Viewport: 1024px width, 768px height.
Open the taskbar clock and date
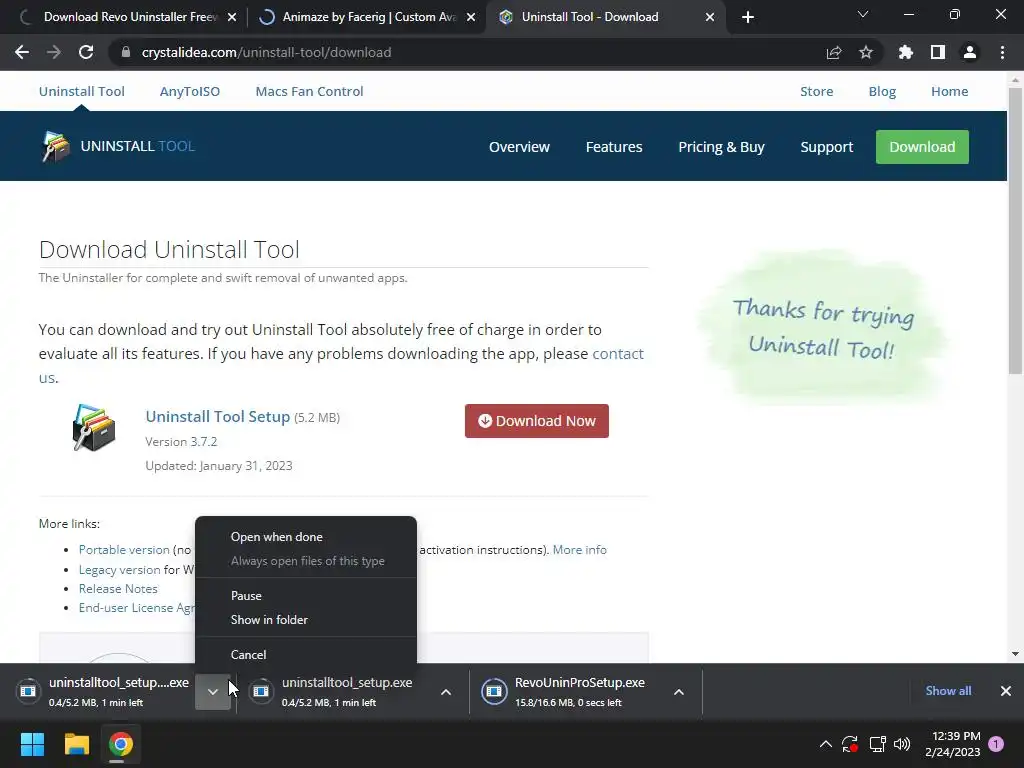coord(953,744)
